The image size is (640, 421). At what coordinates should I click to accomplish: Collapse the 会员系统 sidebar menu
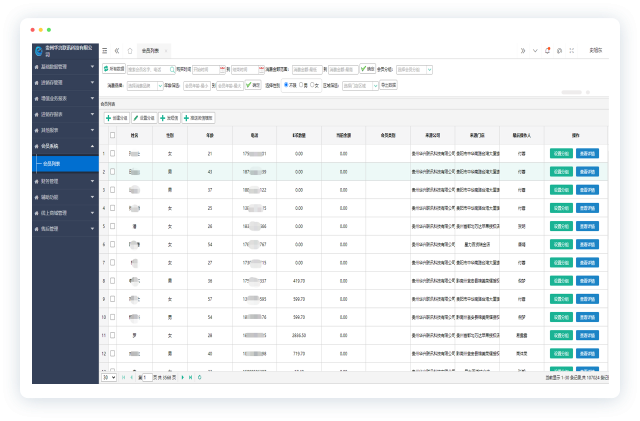tap(65, 146)
